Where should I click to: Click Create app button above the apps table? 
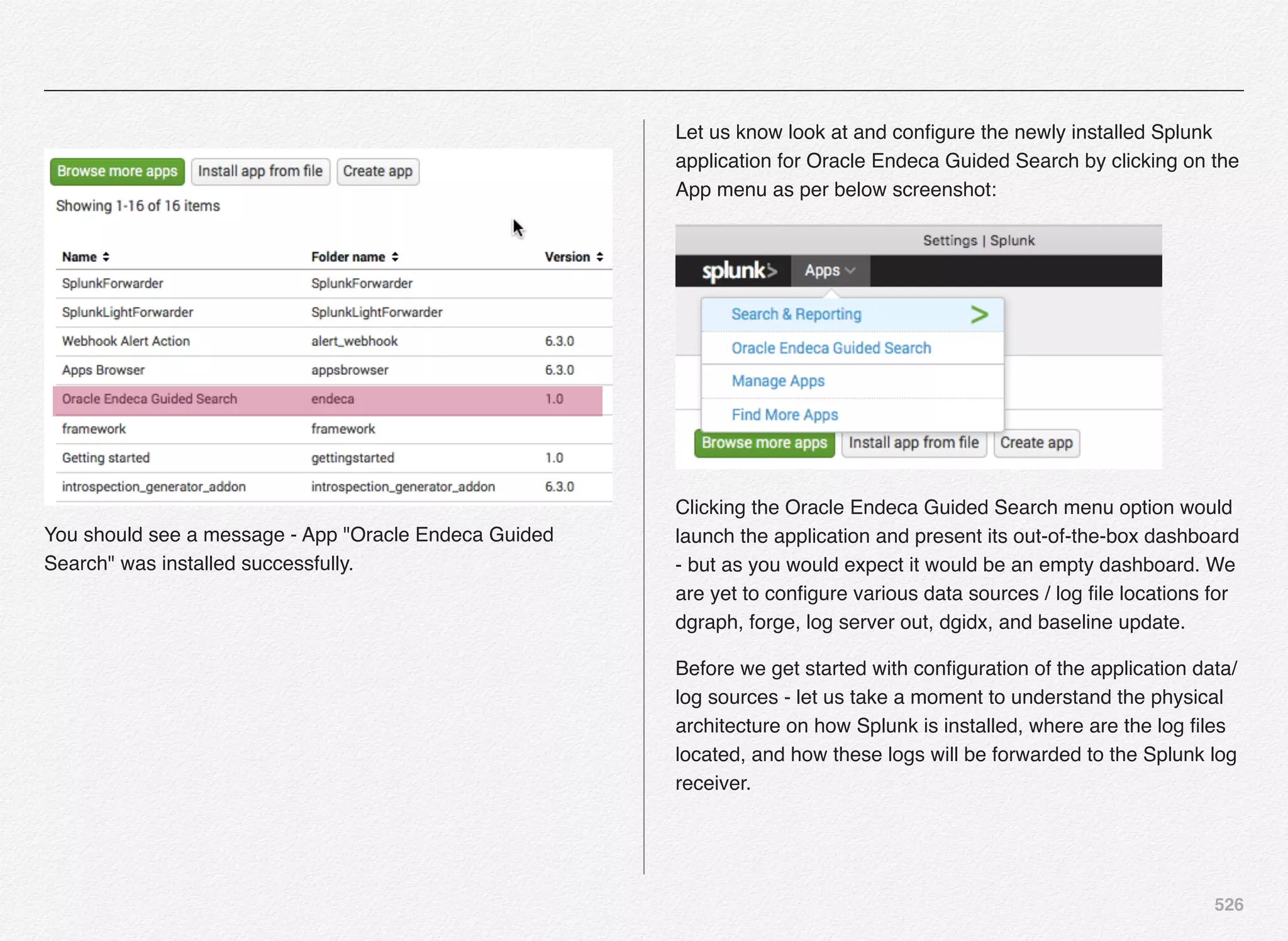pyautogui.click(x=378, y=171)
